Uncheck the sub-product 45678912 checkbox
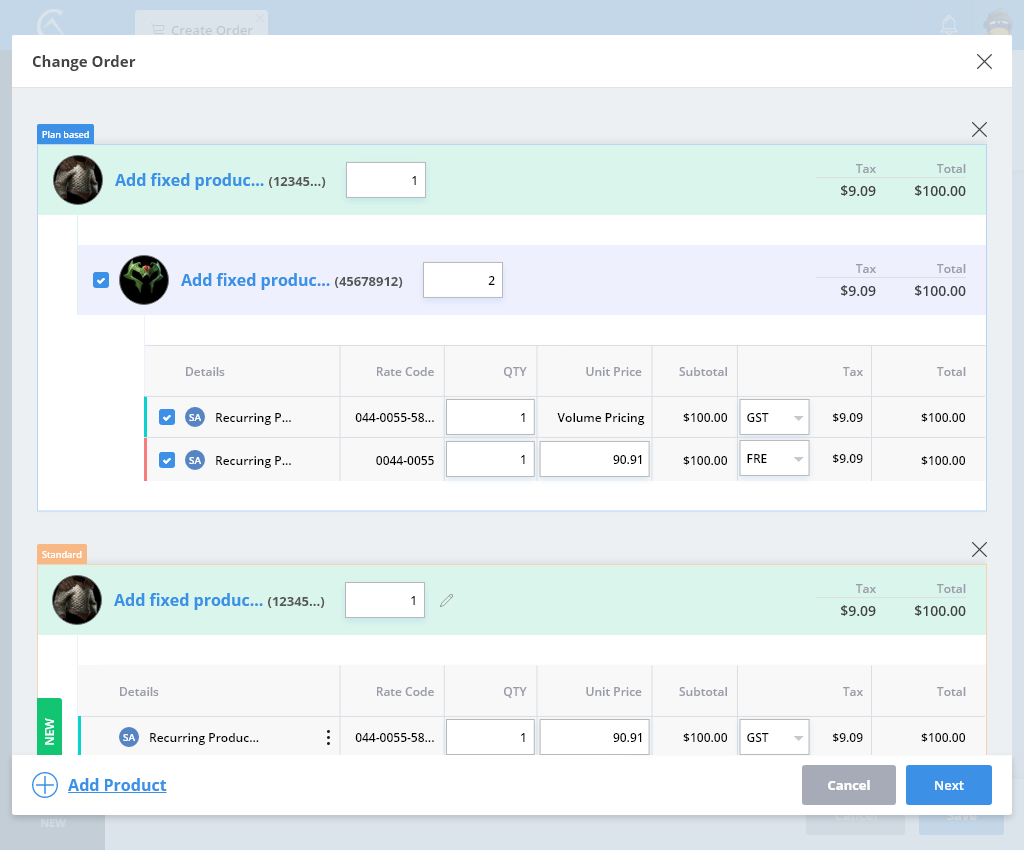 coord(101,280)
